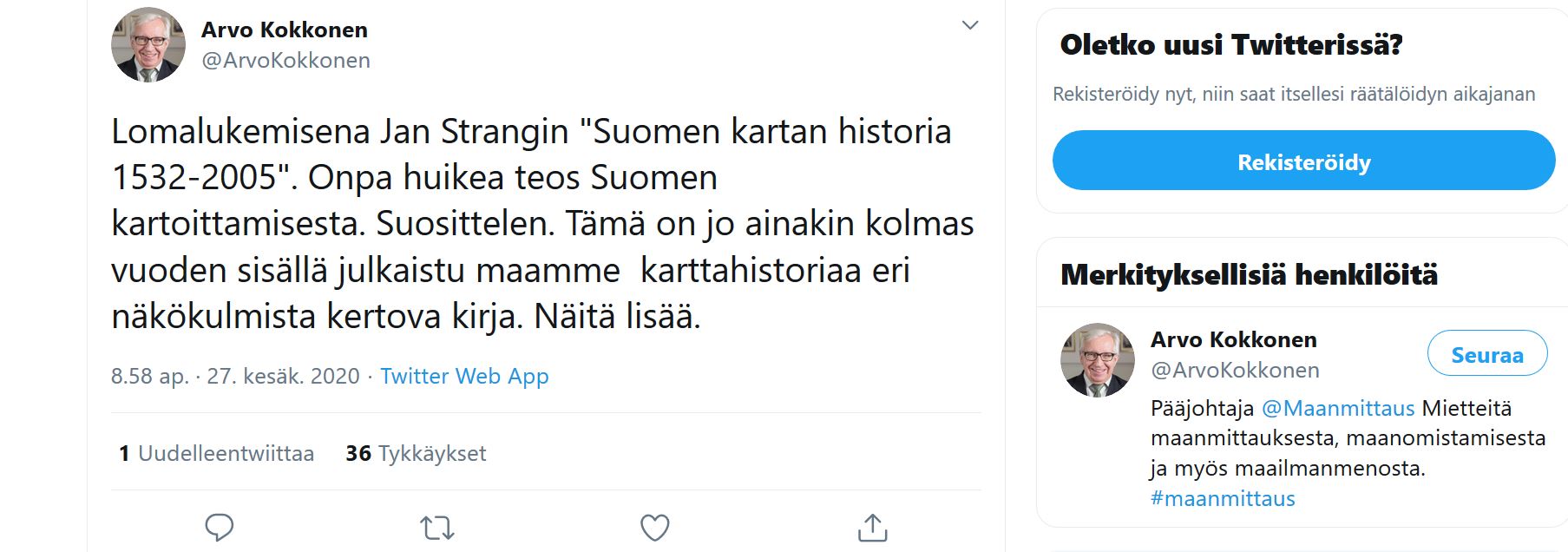Click sidebar Arvo Kokkonen profile picture
This screenshot has width=1568, height=552.
(x=1097, y=360)
